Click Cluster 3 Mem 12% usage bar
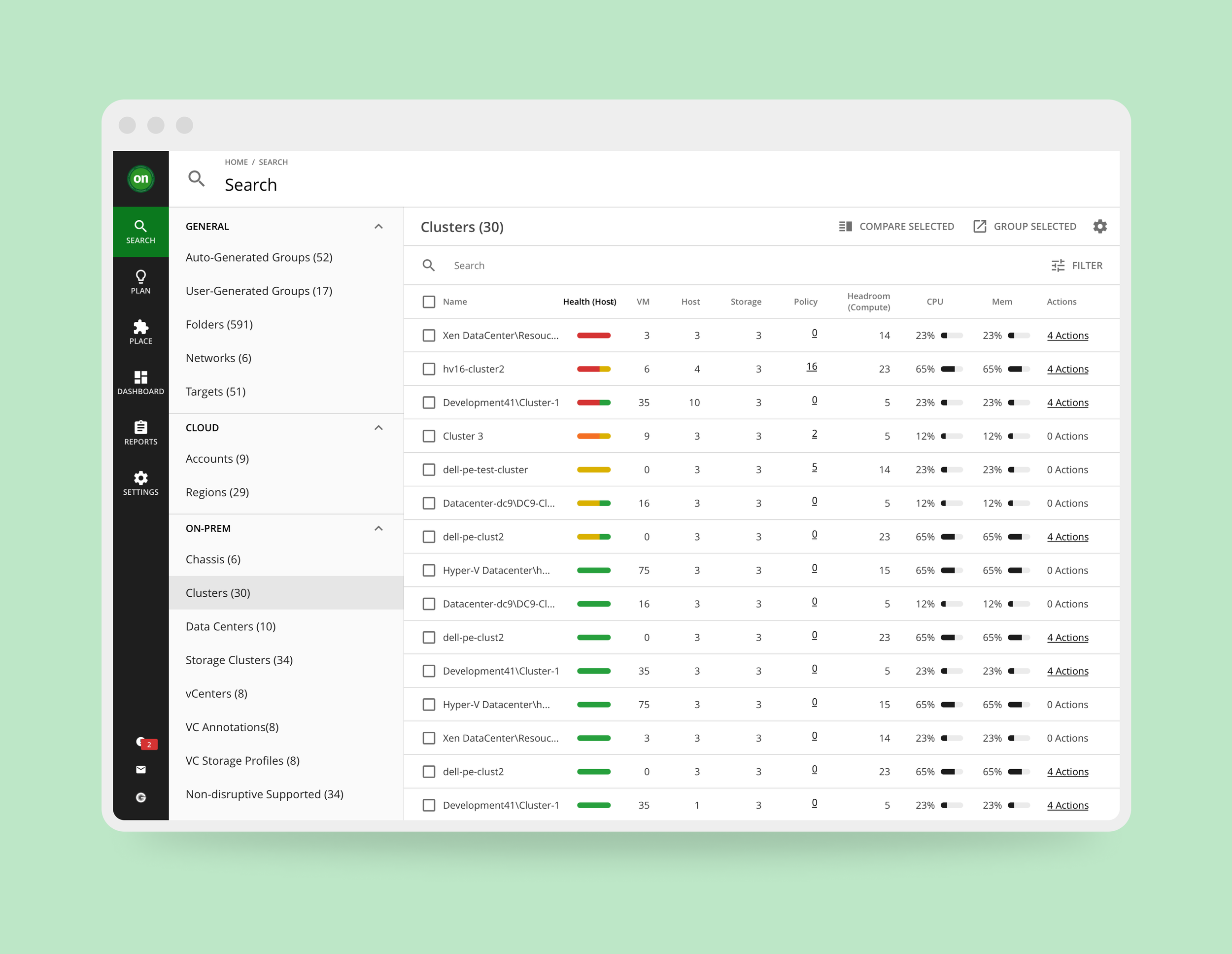1232x954 pixels. pyautogui.click(x=1019, y=436)
